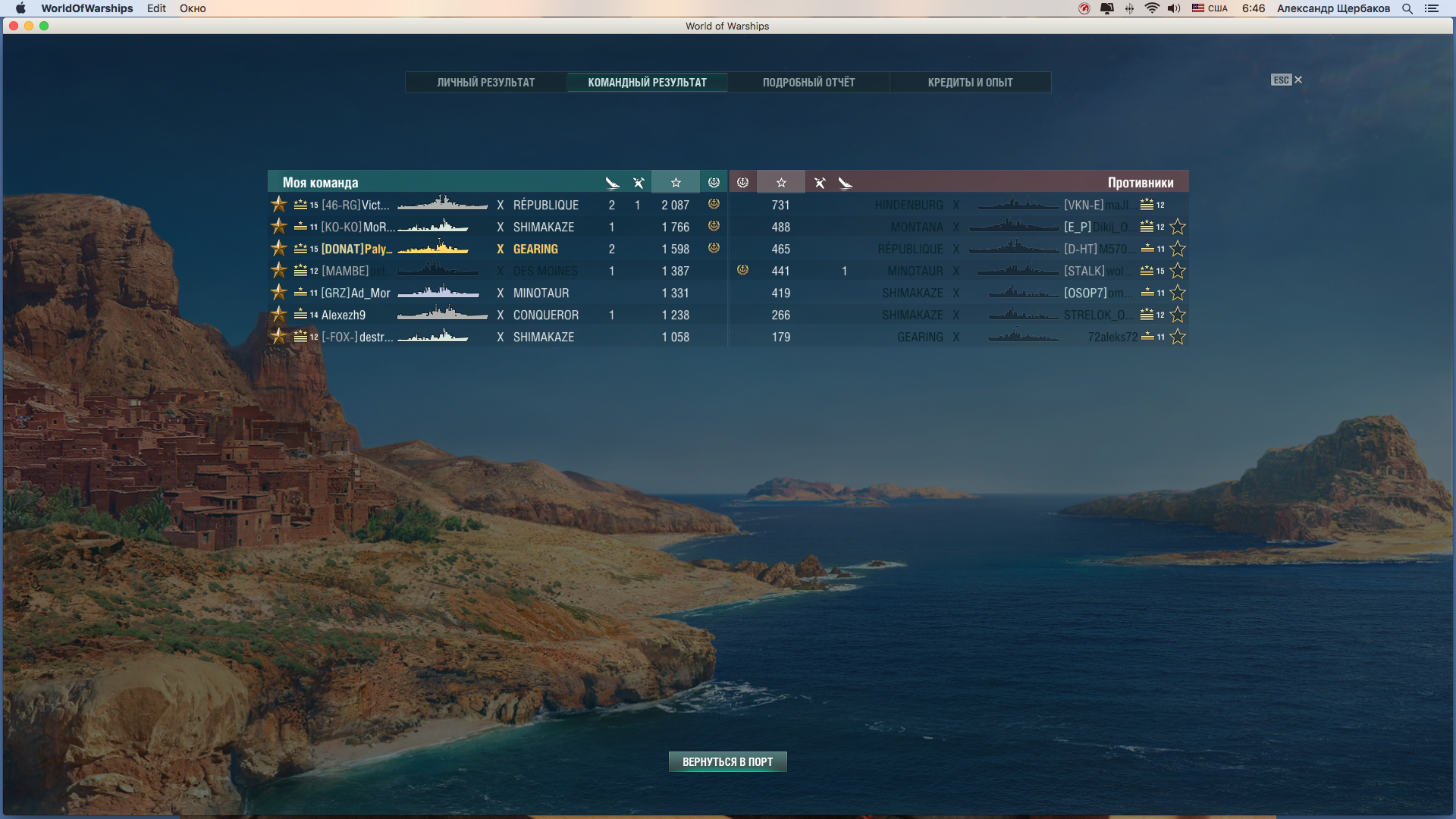Sort opponents by experience star column

tap(781, 182)
